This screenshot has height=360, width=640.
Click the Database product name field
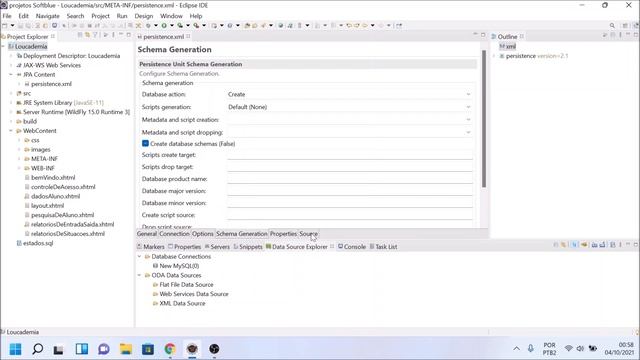pyautogui.click(x=350, y=179)
